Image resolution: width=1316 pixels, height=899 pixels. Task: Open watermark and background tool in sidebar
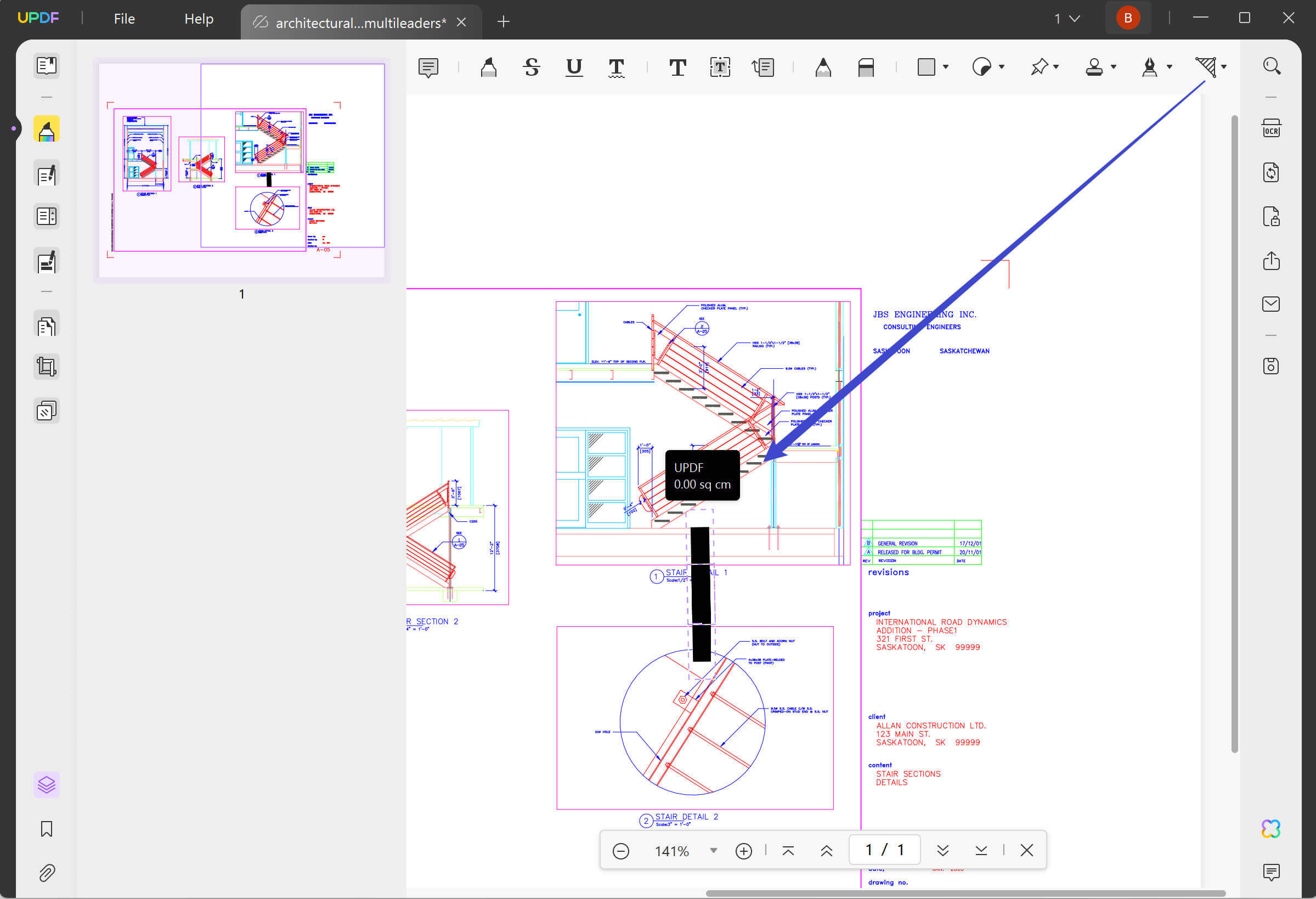(x=47, y=411)
